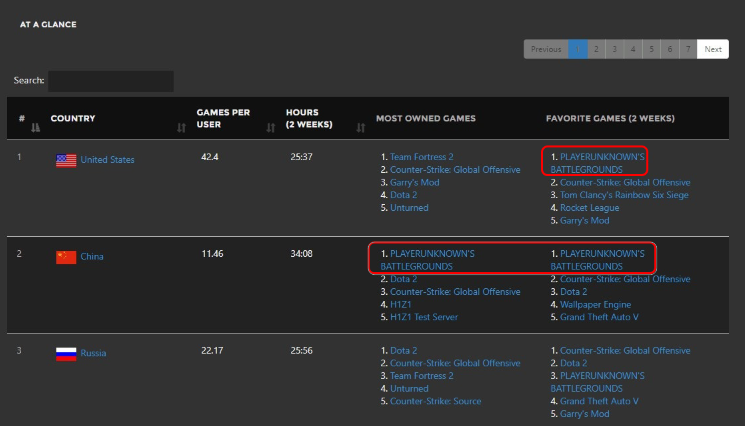Open Dota 2 in China favorite games
Viewport: 745px width, 426px height.
pyautogui.click(x=573, y=292)
